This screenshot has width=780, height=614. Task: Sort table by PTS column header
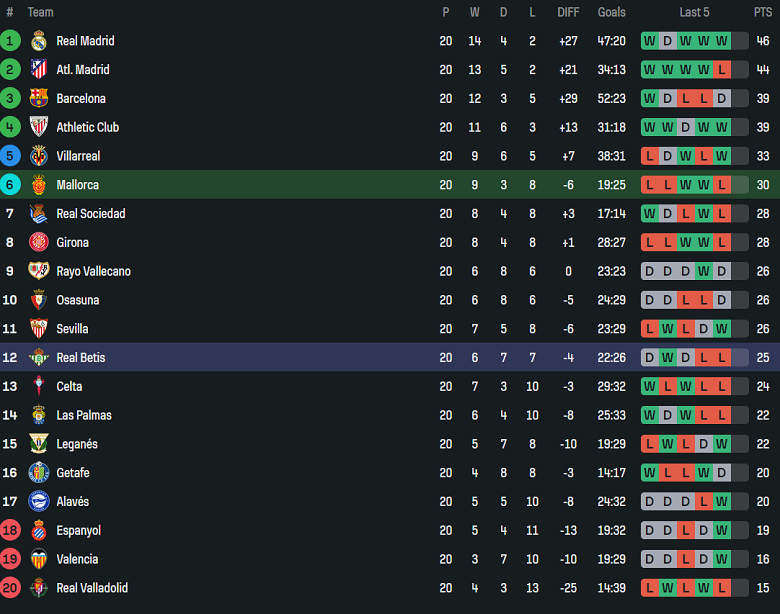[763, 12]
